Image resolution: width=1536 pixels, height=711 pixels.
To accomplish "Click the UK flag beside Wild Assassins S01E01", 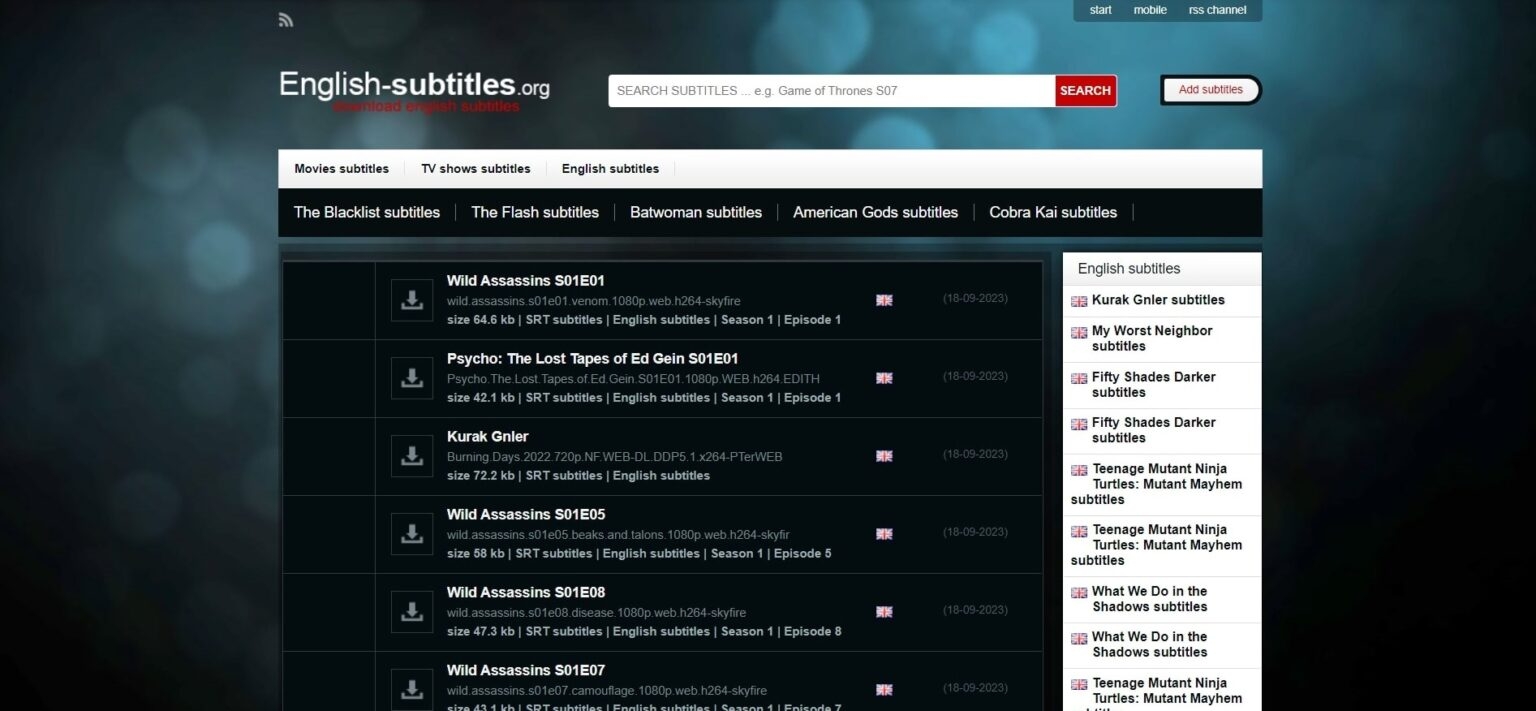I will [x=884, y=300].
